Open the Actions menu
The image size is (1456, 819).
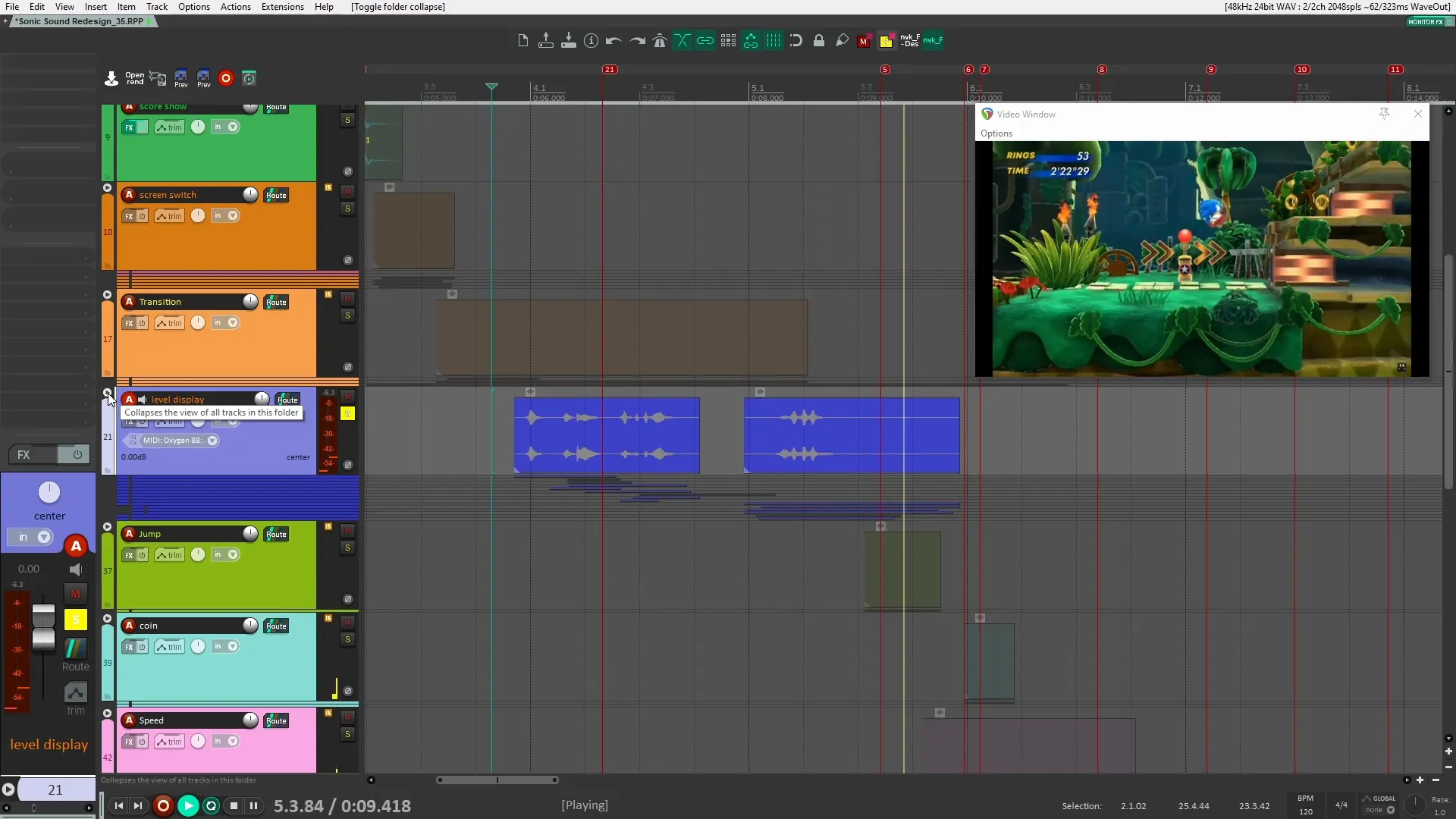click(236, 7)
